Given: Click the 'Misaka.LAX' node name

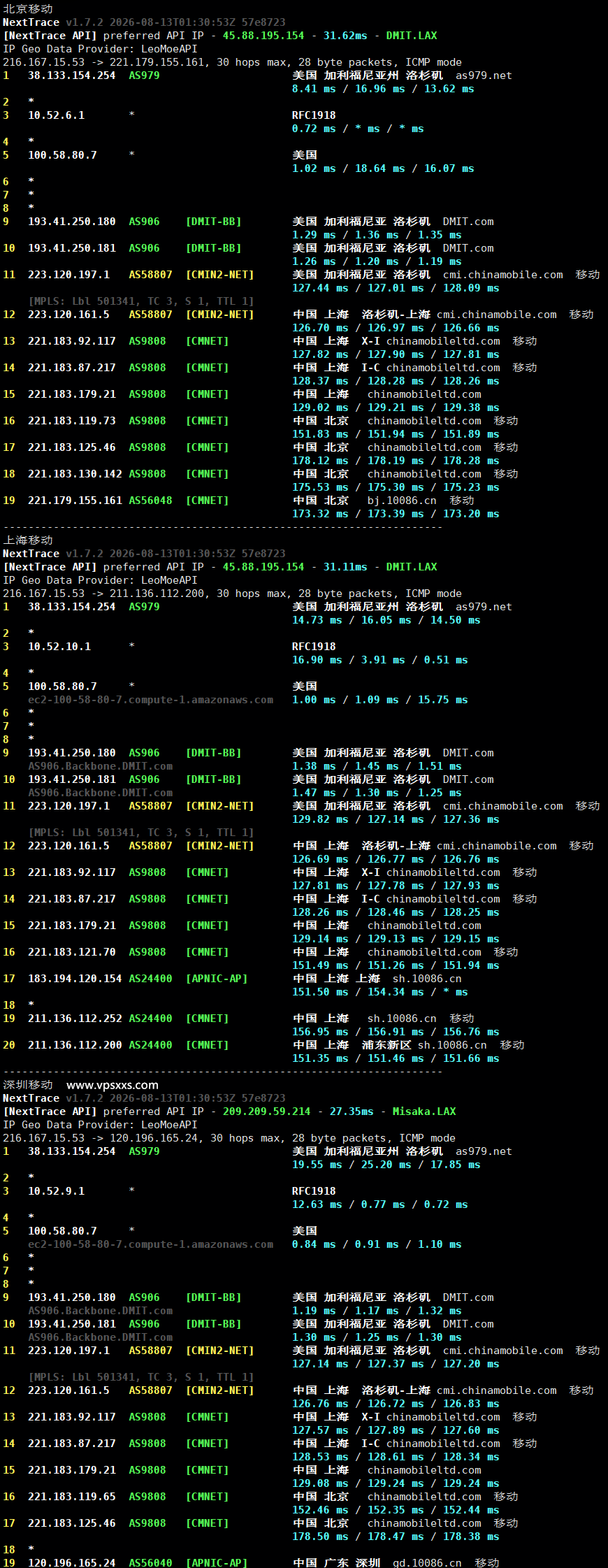Looking at the screenshot, I should (424, 1111).
